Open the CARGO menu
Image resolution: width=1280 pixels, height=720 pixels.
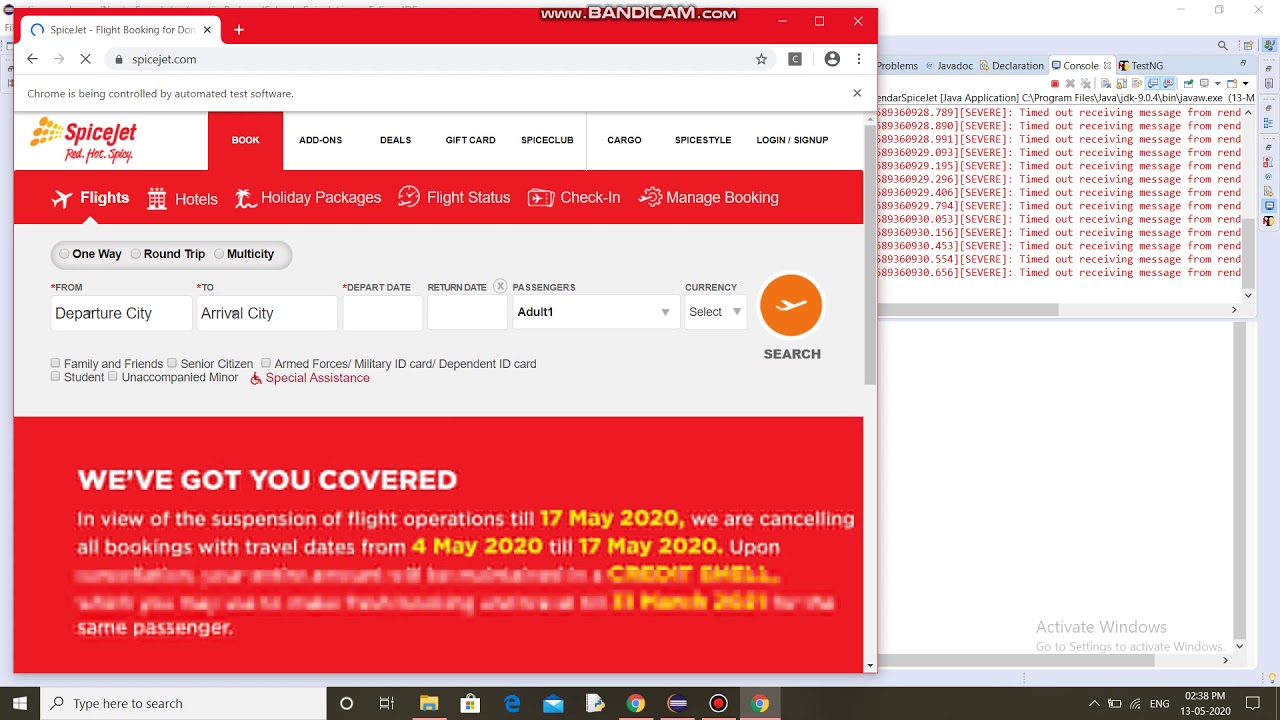point(624,140)
